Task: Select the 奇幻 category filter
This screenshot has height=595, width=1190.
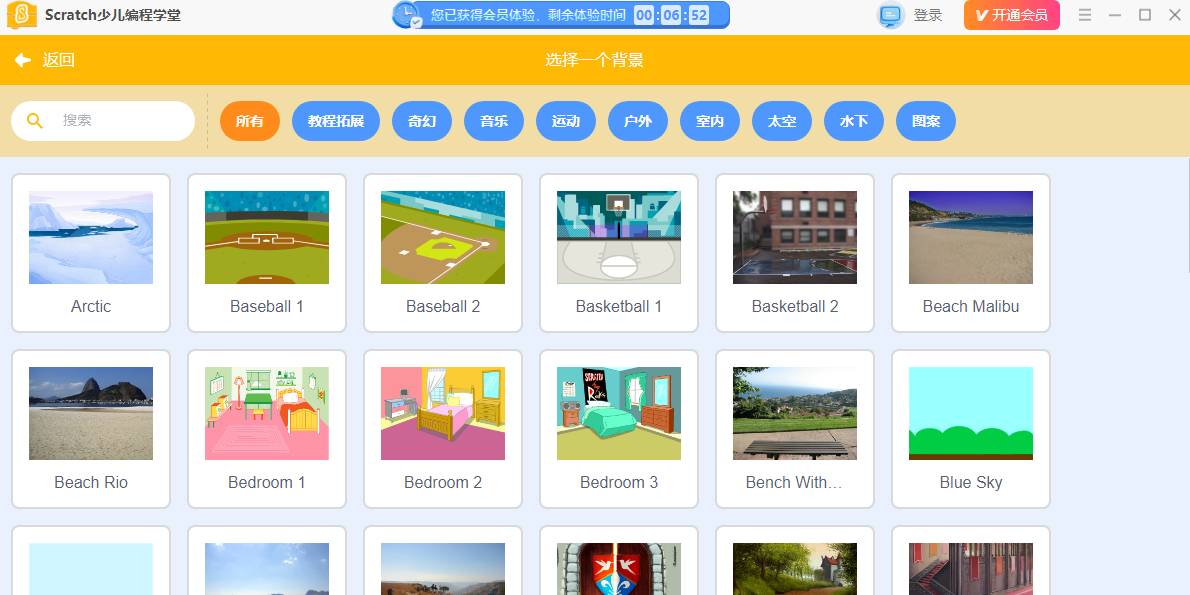Action: [422, 121]
